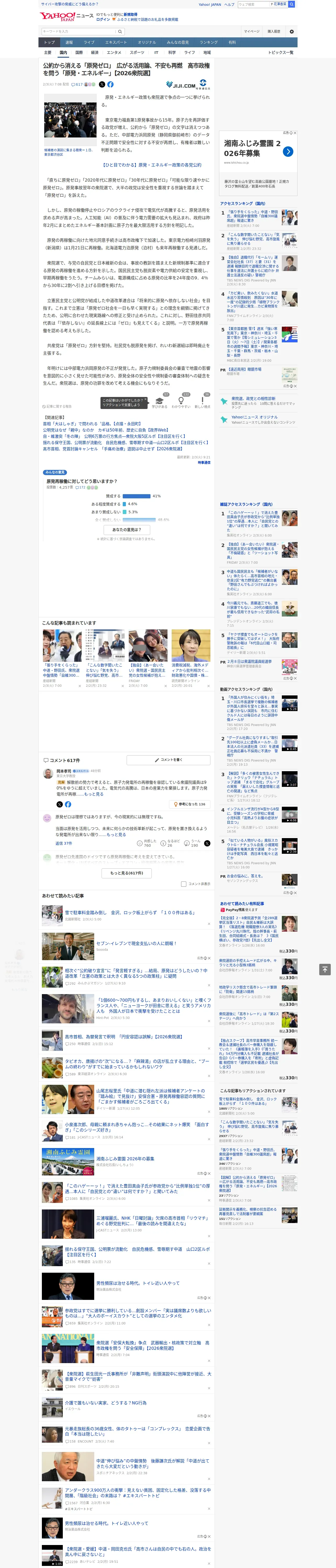Open 高市首相、為替発言で釈明 article
The height and width of the screenshot is (1568, 336).
[x=124, y=1037]
